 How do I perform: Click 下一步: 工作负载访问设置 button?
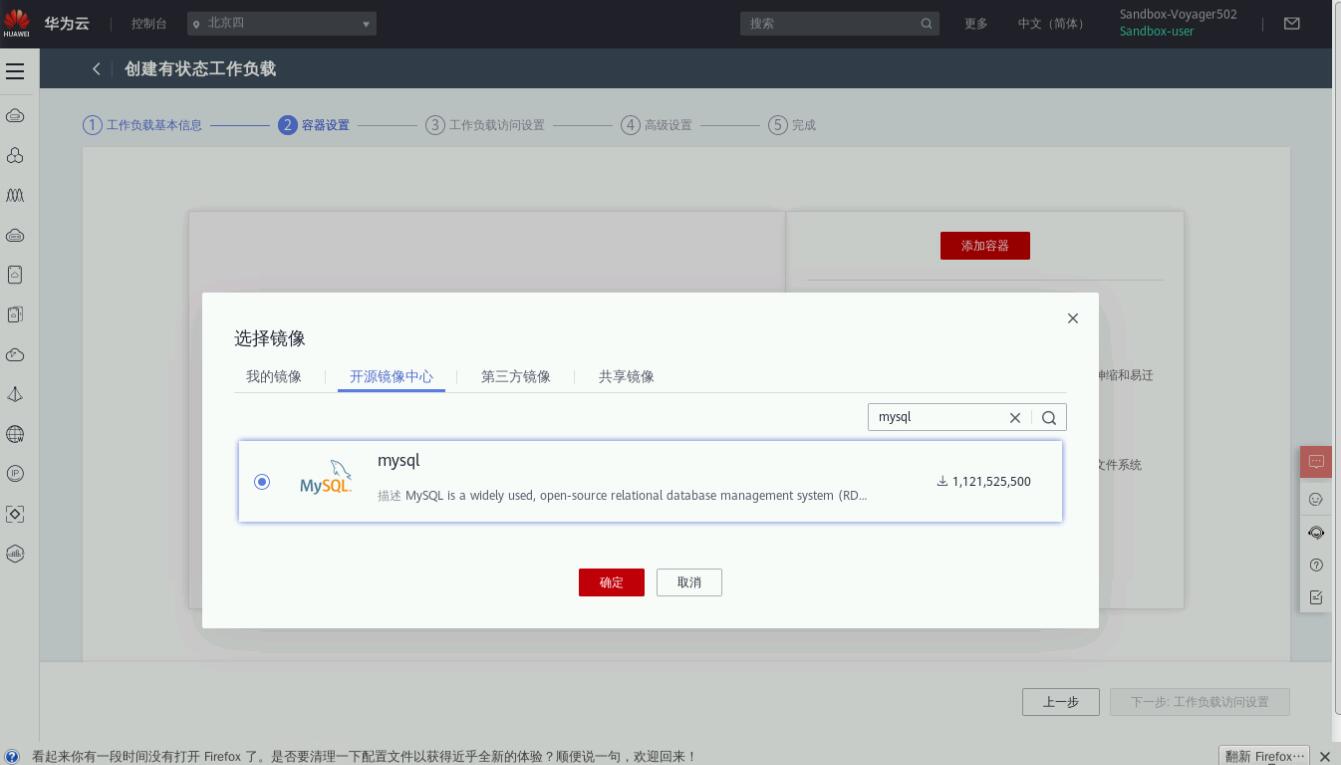pos(1200,702)
